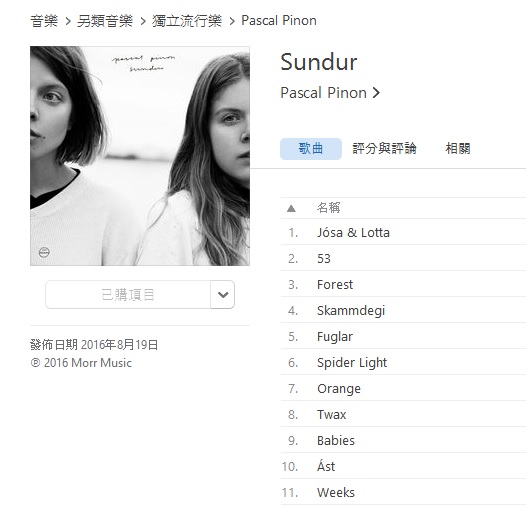Open the 另類音樂 breadcrumb link
Screen dimensions: 526x508
(x=105, y=21)
